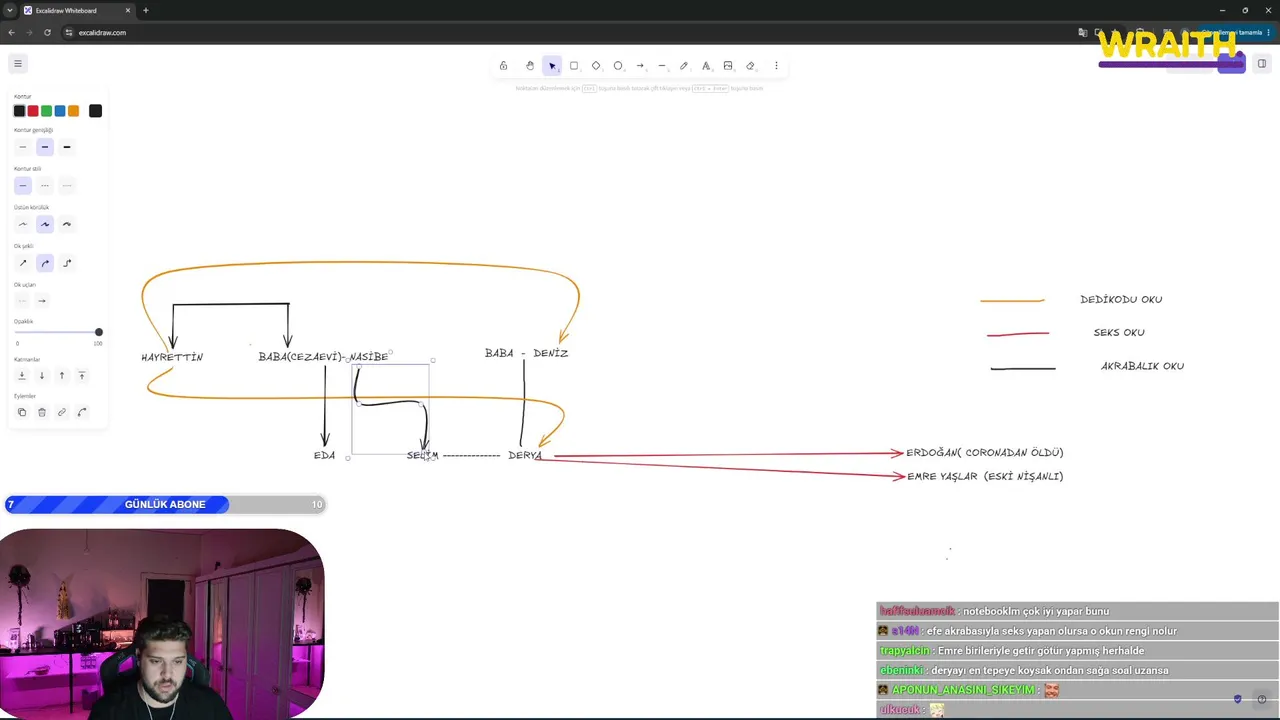1280x720 pixels.
Task: Set bold stroke width
Action: coord(45,147)
